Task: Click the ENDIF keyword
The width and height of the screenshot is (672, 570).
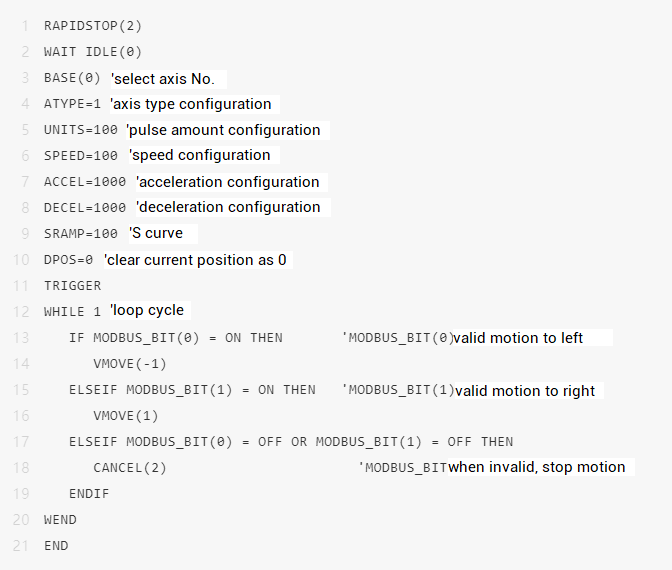Action: [x=89, y=494]
